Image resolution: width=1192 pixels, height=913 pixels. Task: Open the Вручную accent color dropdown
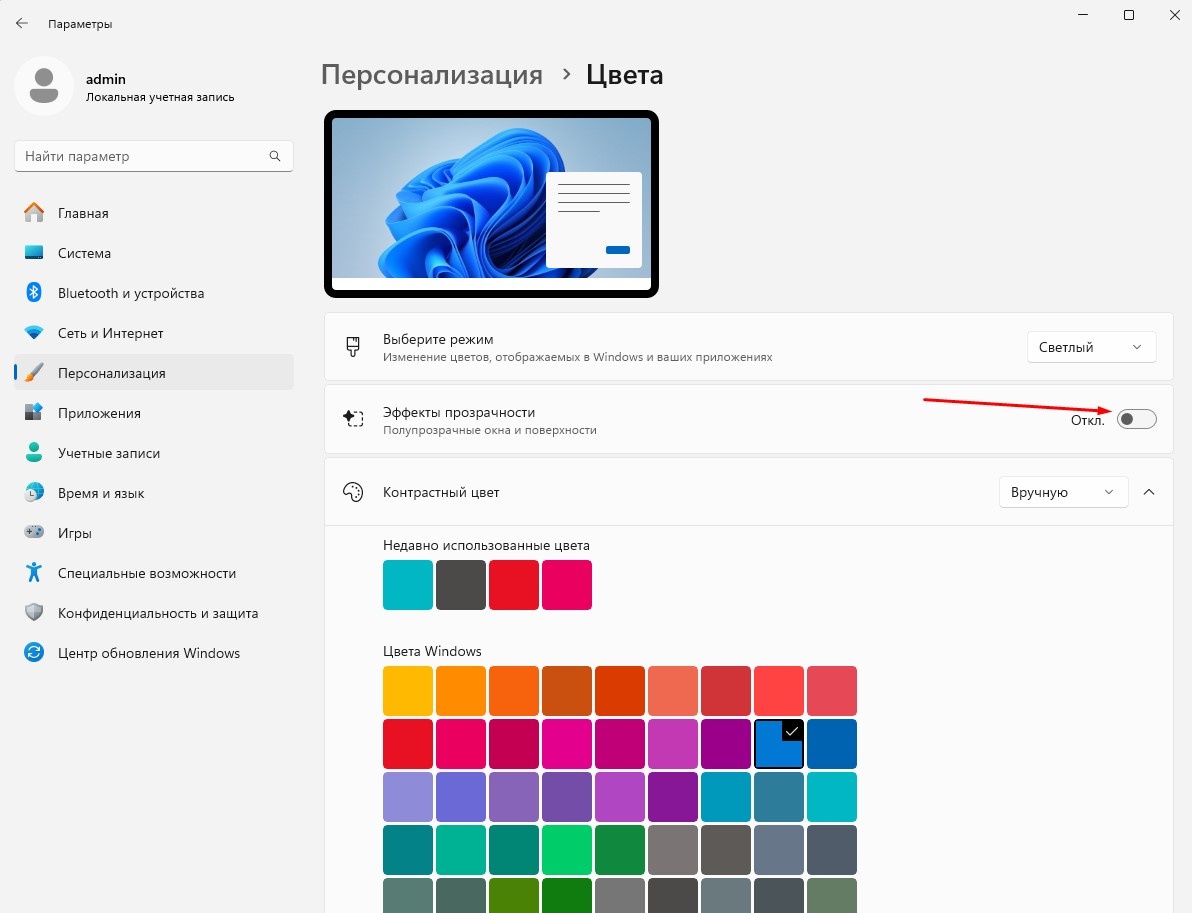click(x=1064, y=492)
